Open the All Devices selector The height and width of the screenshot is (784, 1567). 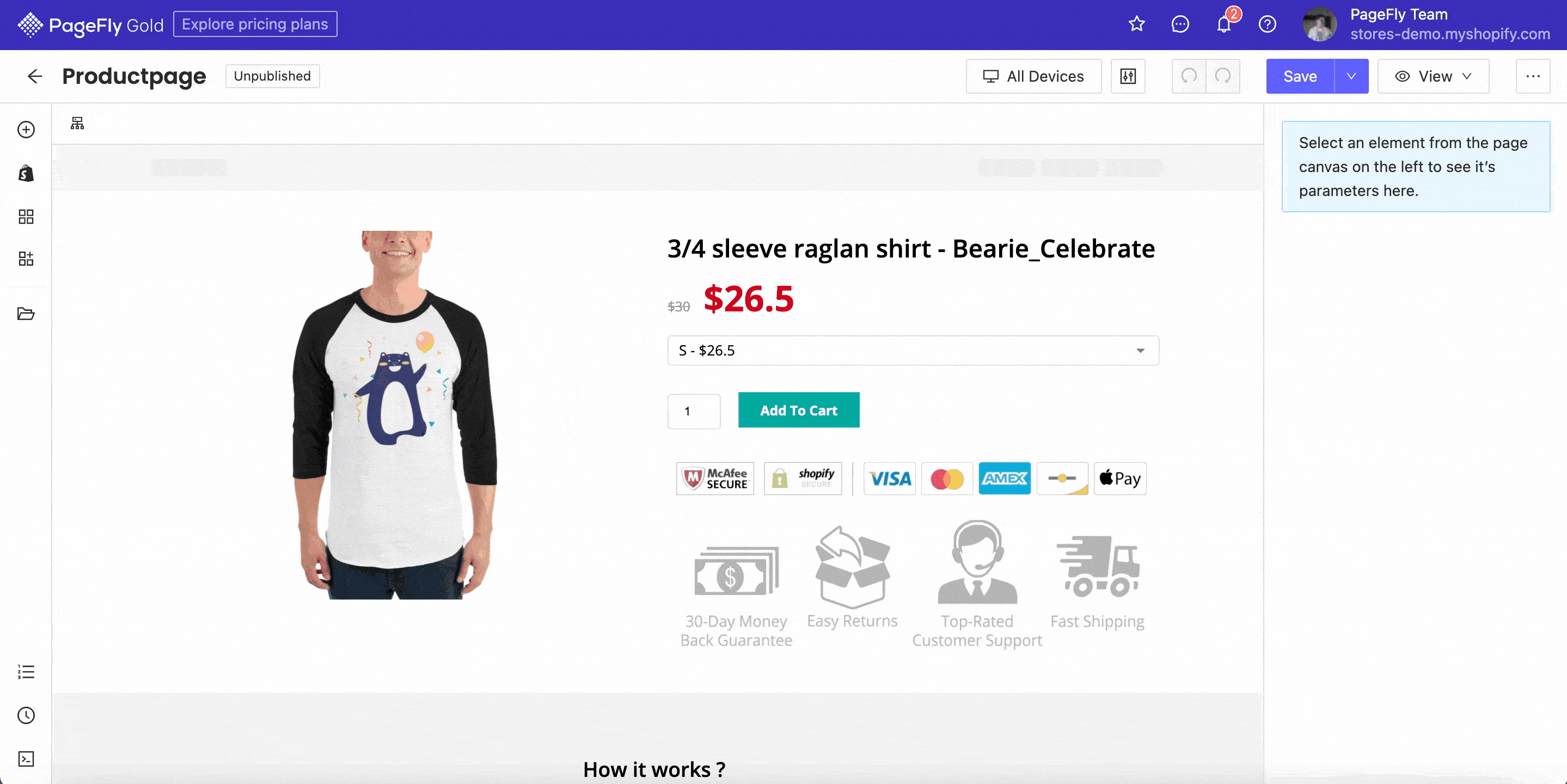pos(1033,76)
